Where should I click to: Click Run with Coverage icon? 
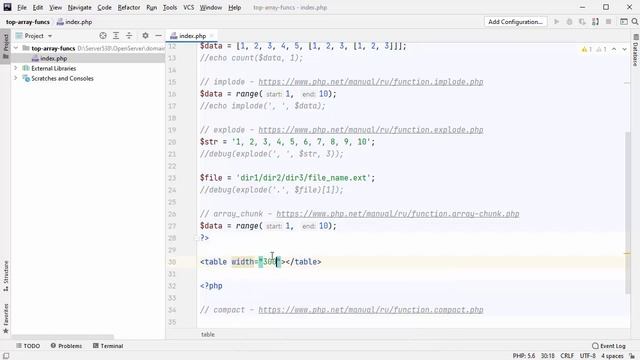582,22
